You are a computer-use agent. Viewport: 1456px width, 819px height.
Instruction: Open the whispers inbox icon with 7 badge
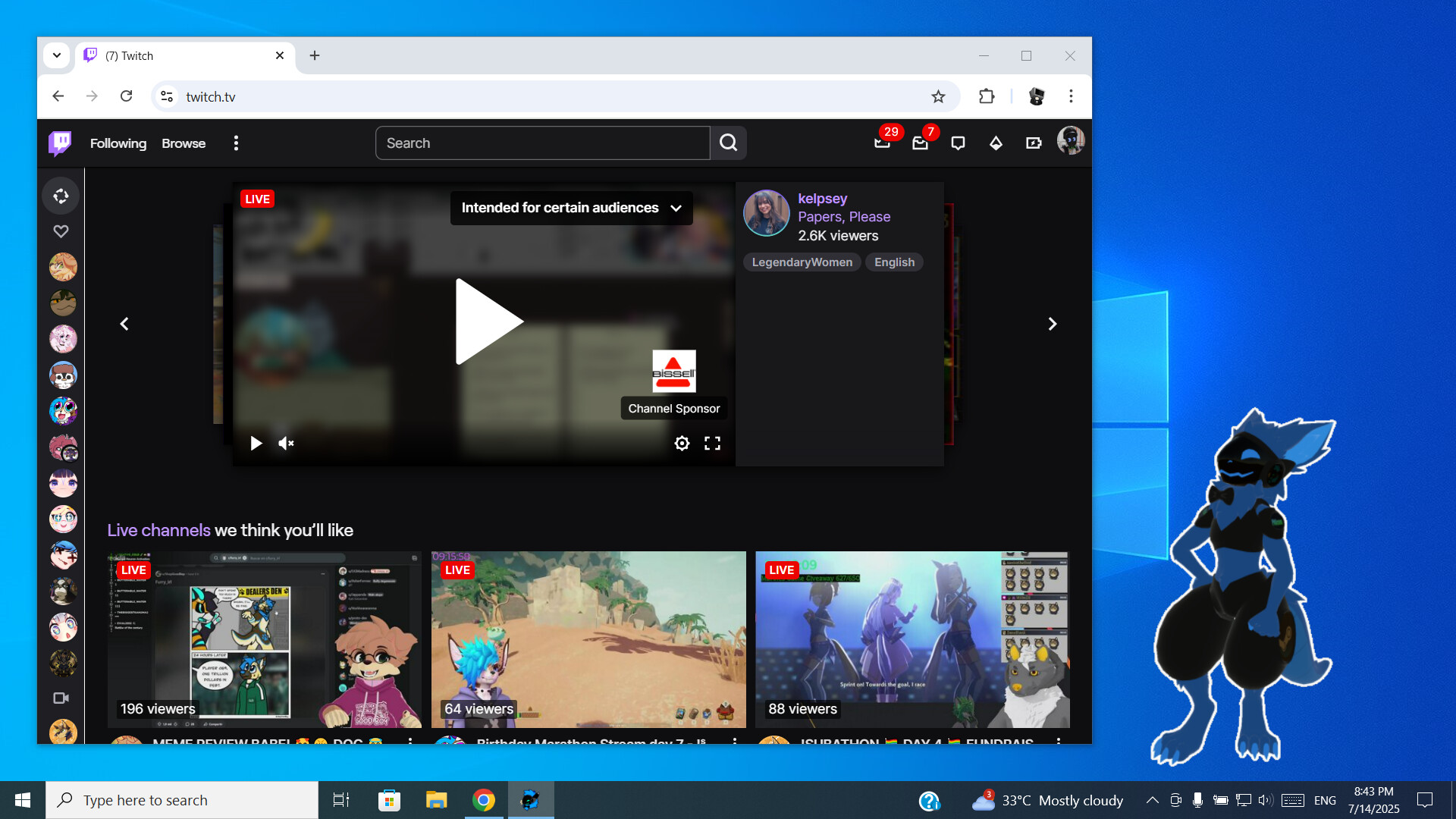(919, 144)
